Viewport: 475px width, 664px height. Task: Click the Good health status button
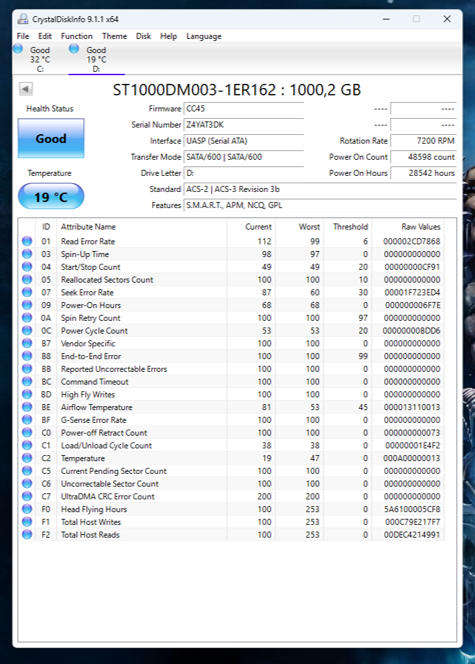click(51, 138)
